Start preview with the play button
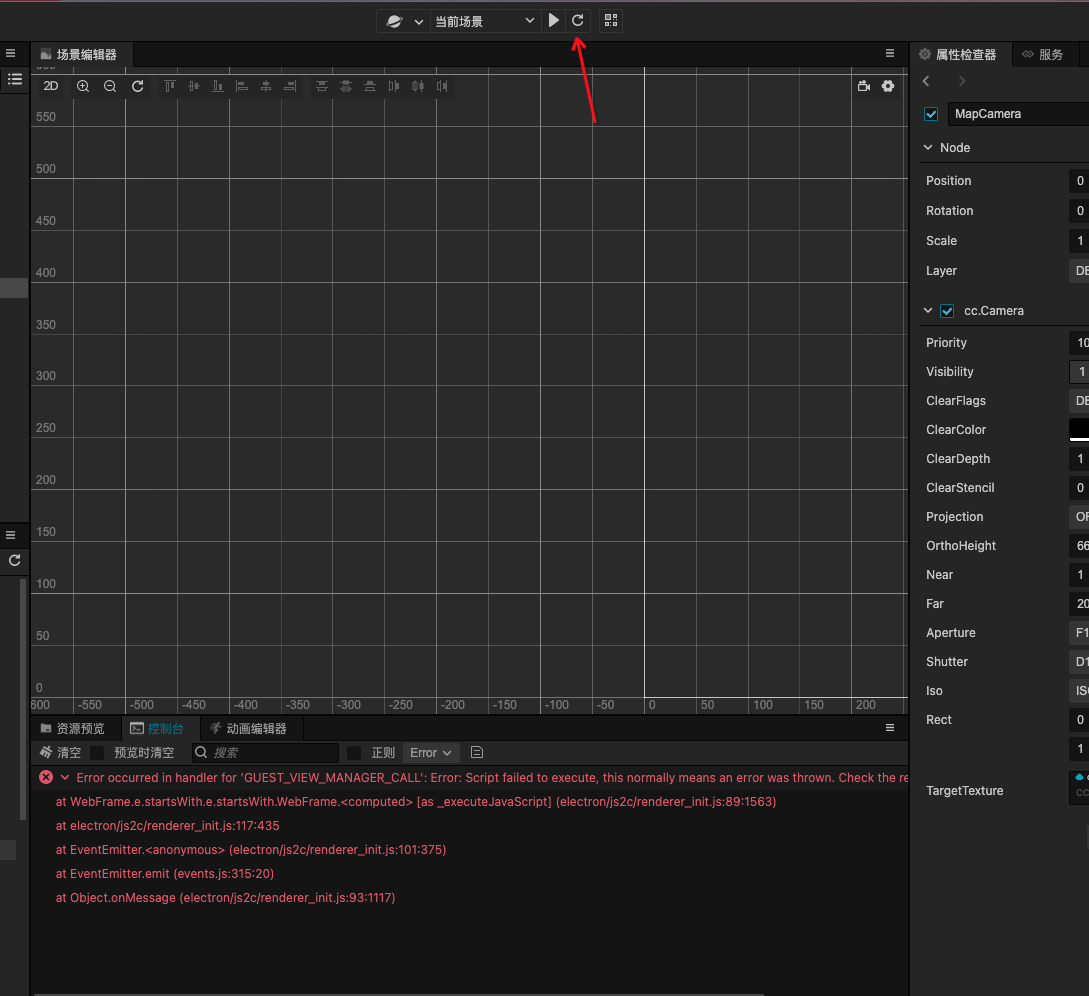 click(554, 21)
